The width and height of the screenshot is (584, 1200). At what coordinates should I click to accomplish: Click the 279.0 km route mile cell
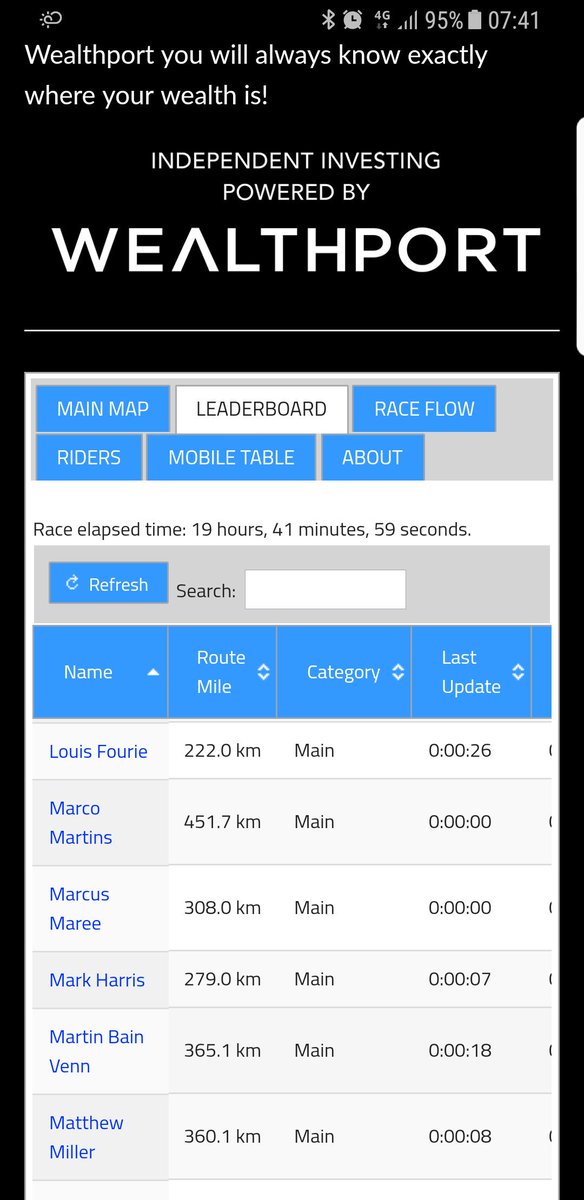pos(222,979)
